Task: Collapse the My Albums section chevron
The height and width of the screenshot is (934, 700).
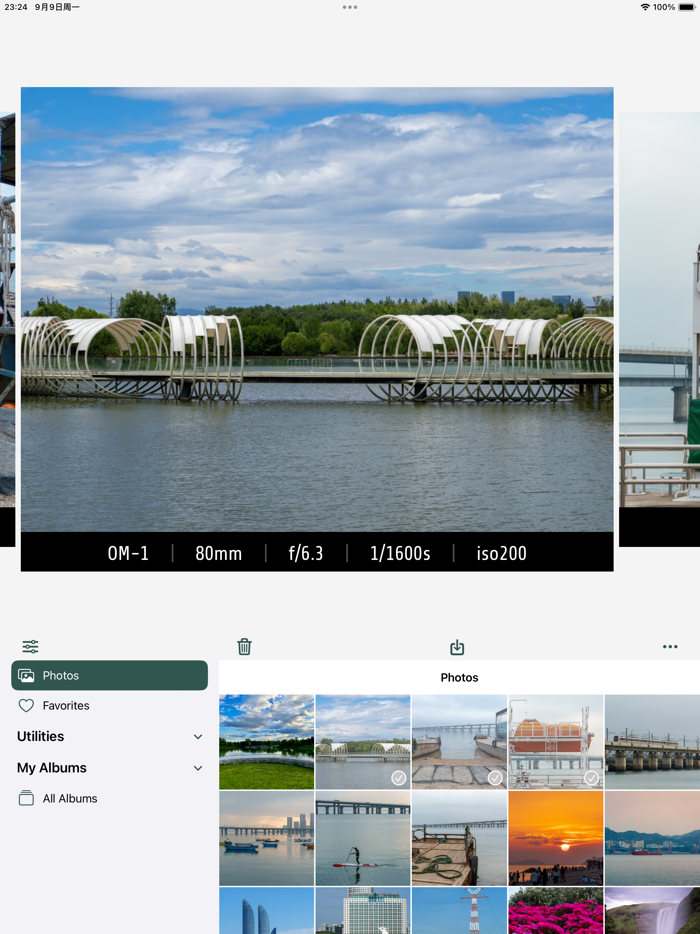Action: tap(198, 768)
